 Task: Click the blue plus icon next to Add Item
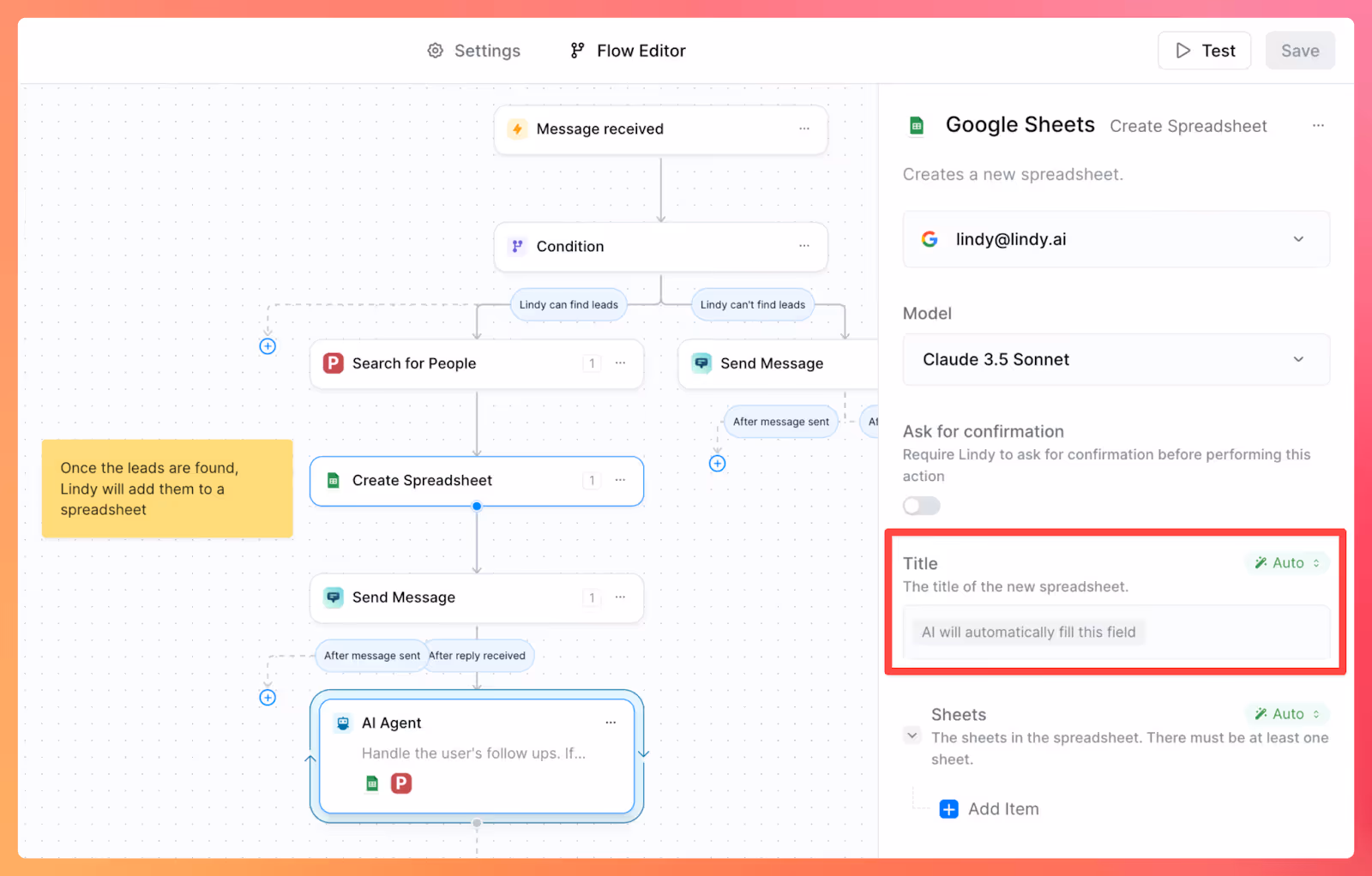pyautogui.click(x=949, y=809)
